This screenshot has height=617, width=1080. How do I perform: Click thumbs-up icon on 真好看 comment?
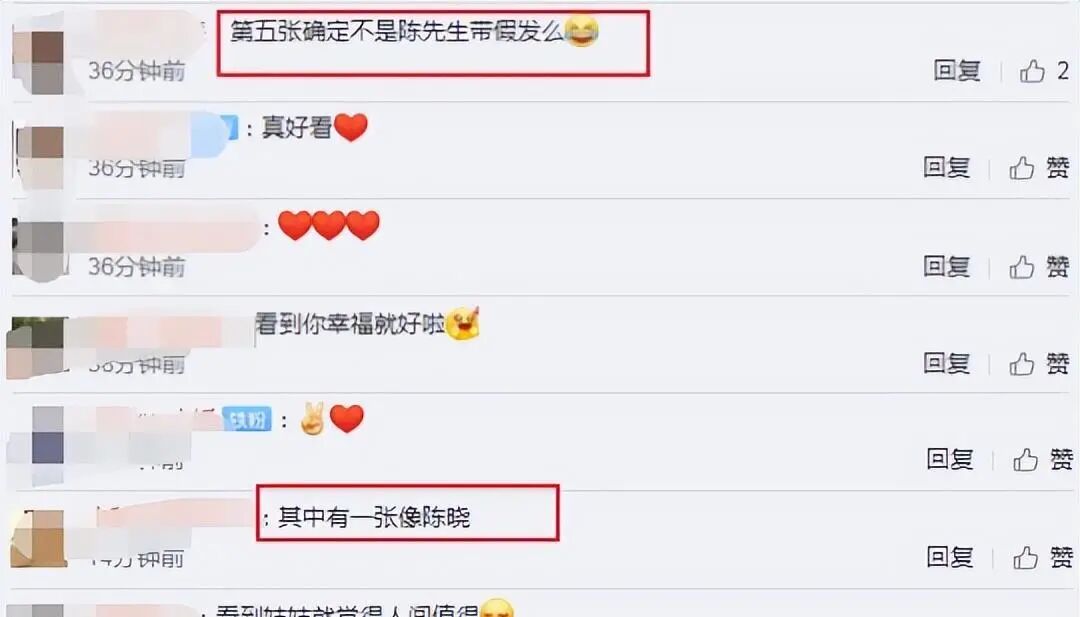[1021, 167]
